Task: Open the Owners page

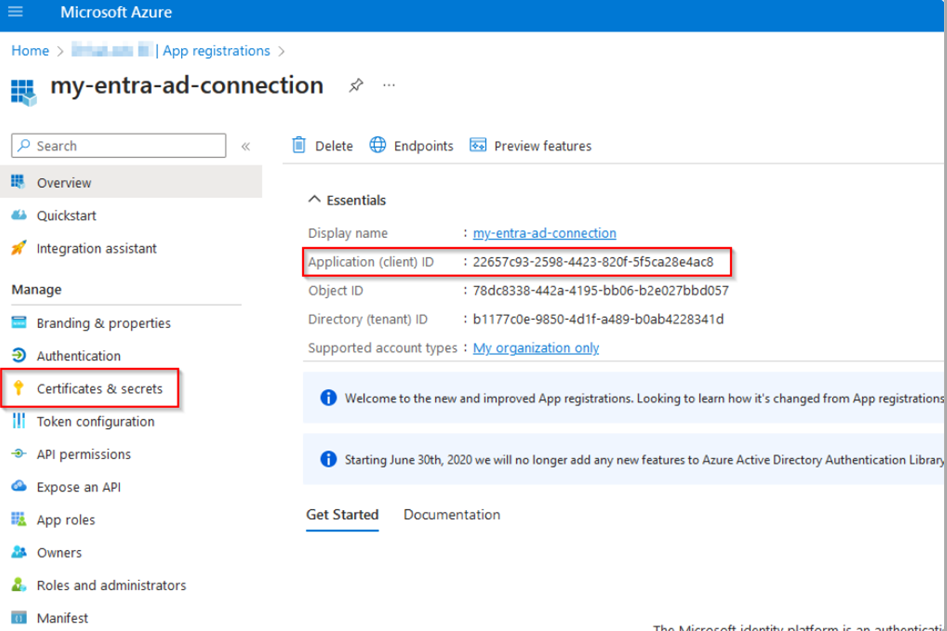Action: (x=131, y=553)
